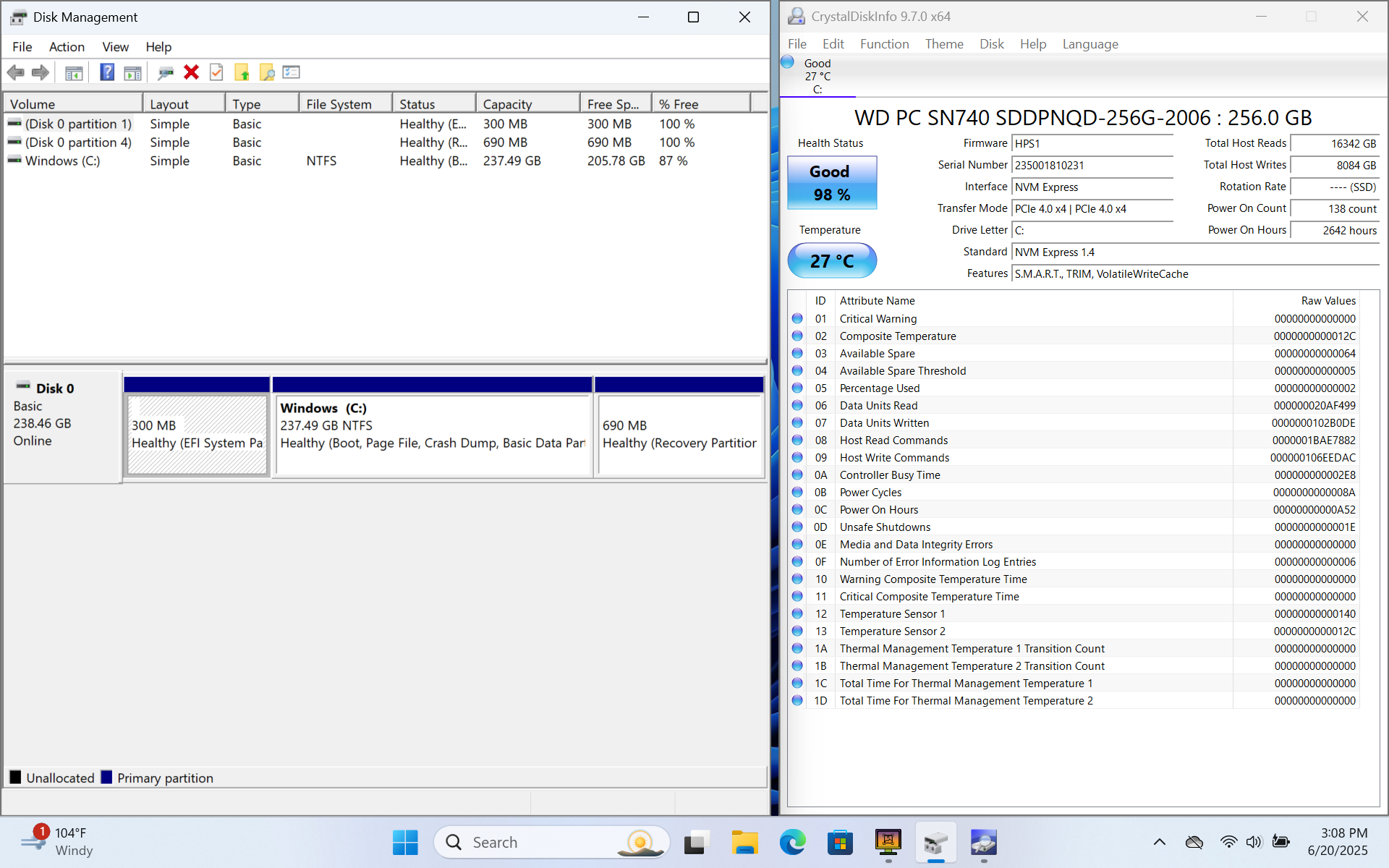
Task: Click the checklist settings toolbar icon
Action: click(x=292, y=72)
